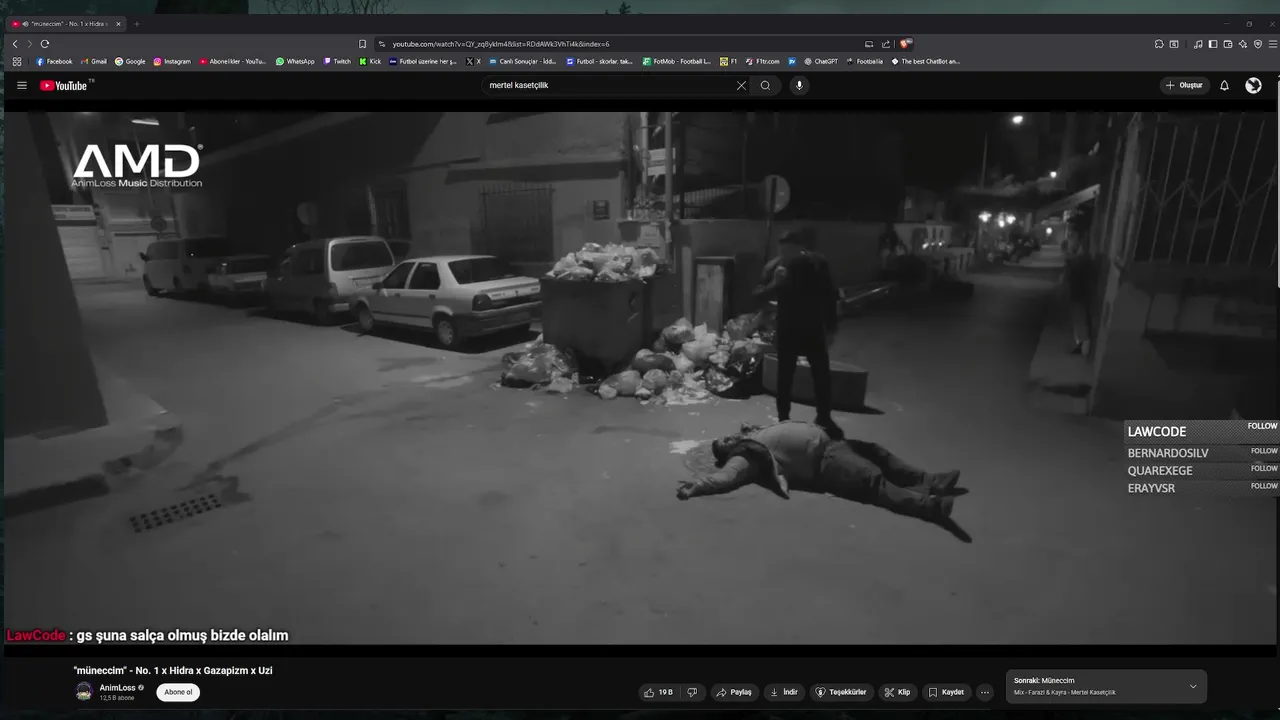Image resolution: width=1280 pixels, height=720 pixels.
Task: Open the AnimLoss channel avatar
Action: 84,691
